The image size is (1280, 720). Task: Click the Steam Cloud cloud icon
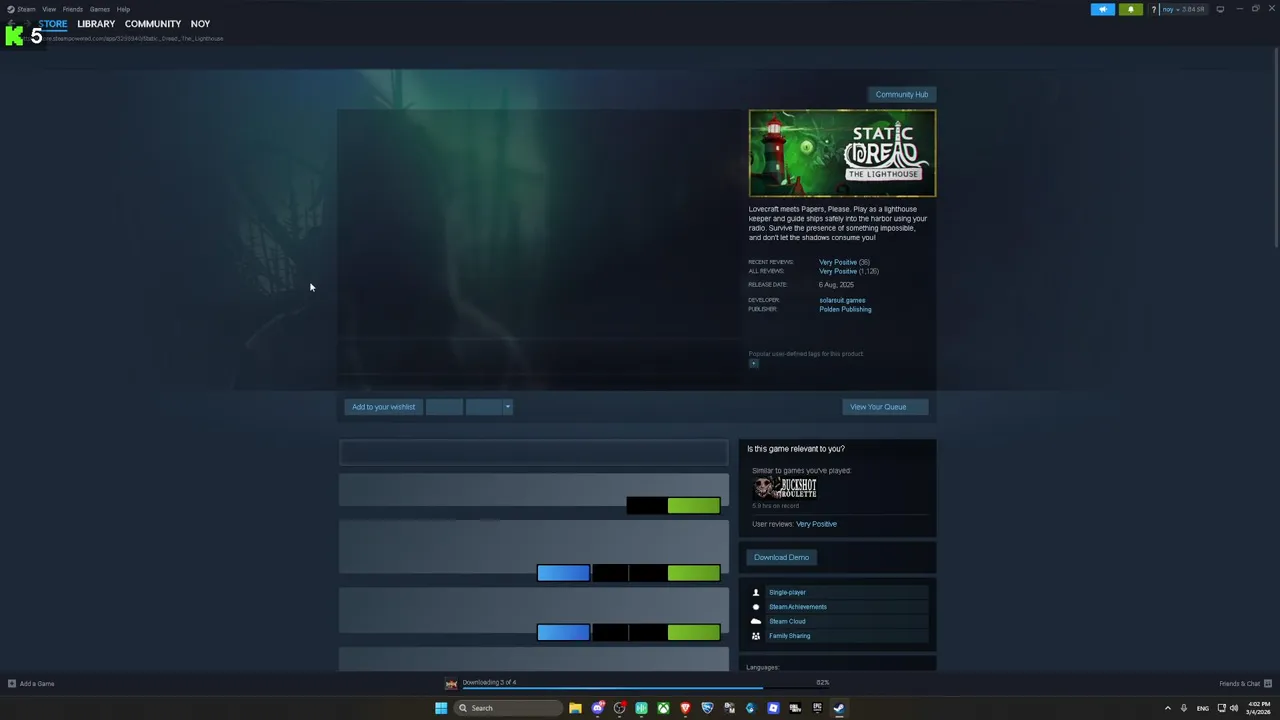tap(756, 621)
